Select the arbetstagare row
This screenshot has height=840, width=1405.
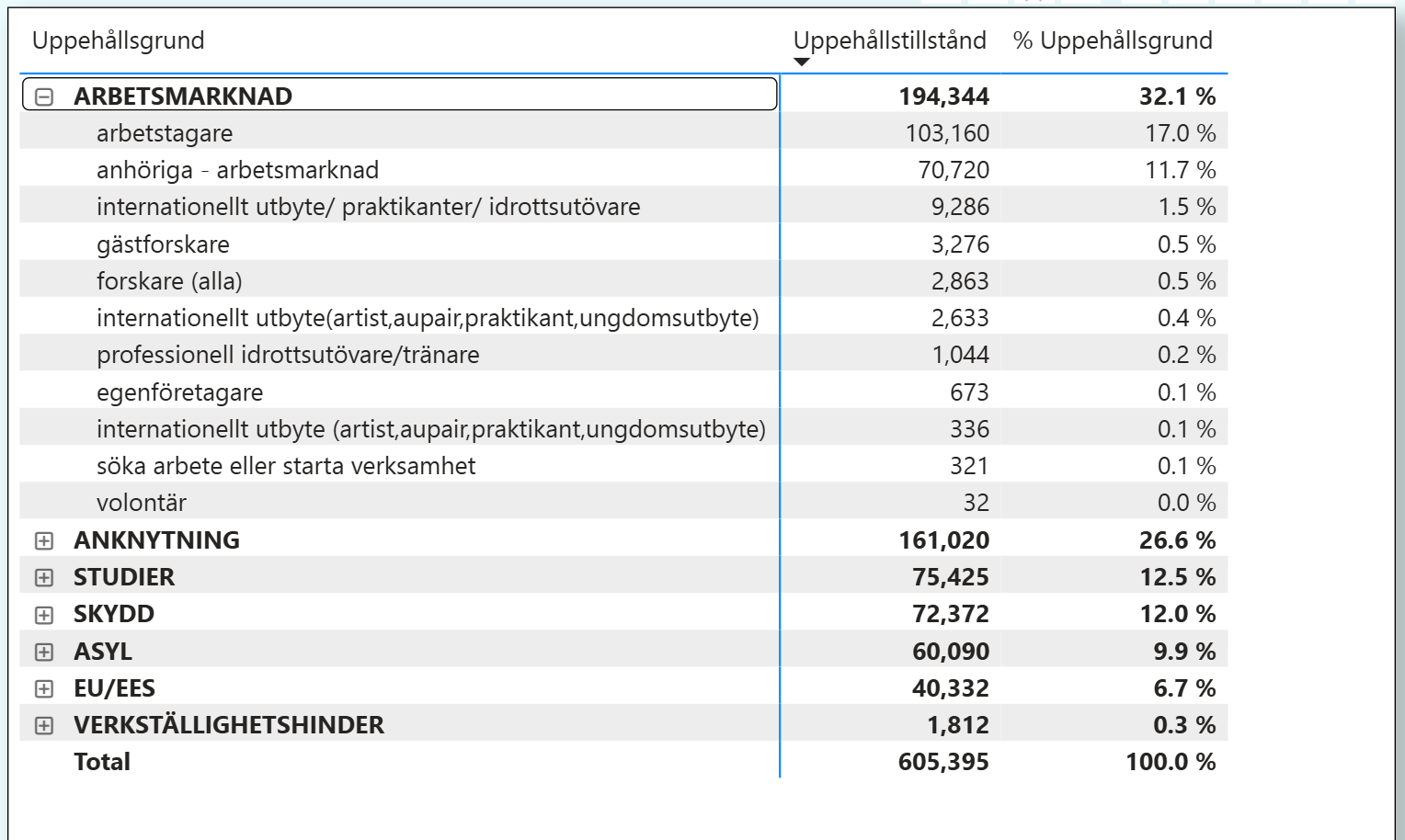[165, 133]
